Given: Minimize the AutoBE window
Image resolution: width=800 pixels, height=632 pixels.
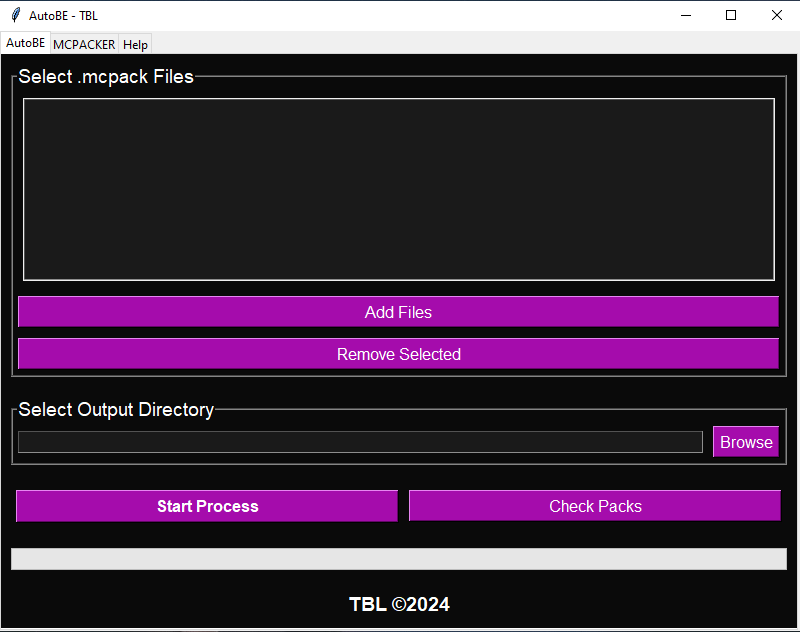Looking at the screenshot, I should click(686, 15).
